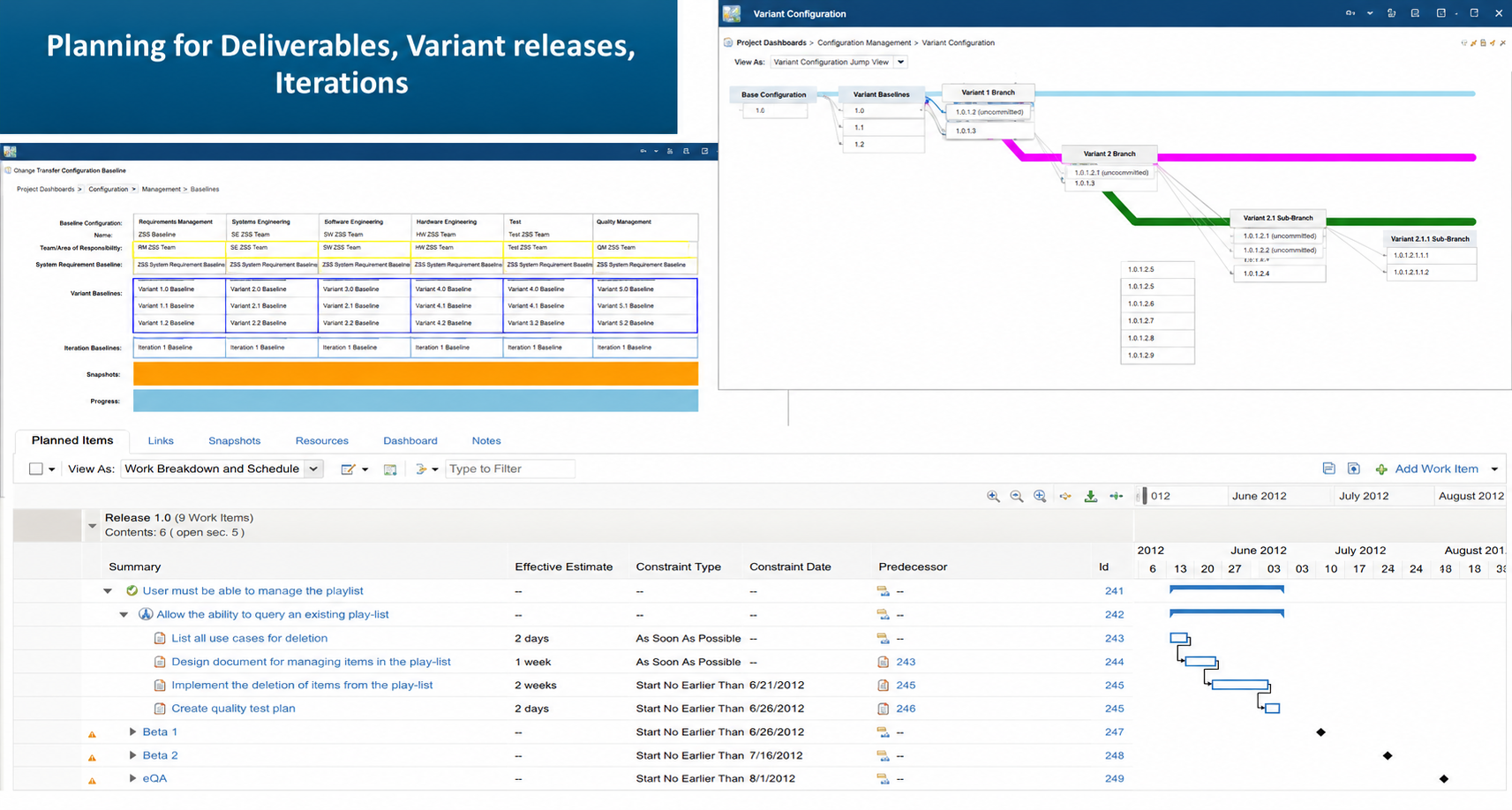Viewport: 1512px width, 810px height.
Task: Switch to the Snapshots tab
Action: tap(235, 441)
